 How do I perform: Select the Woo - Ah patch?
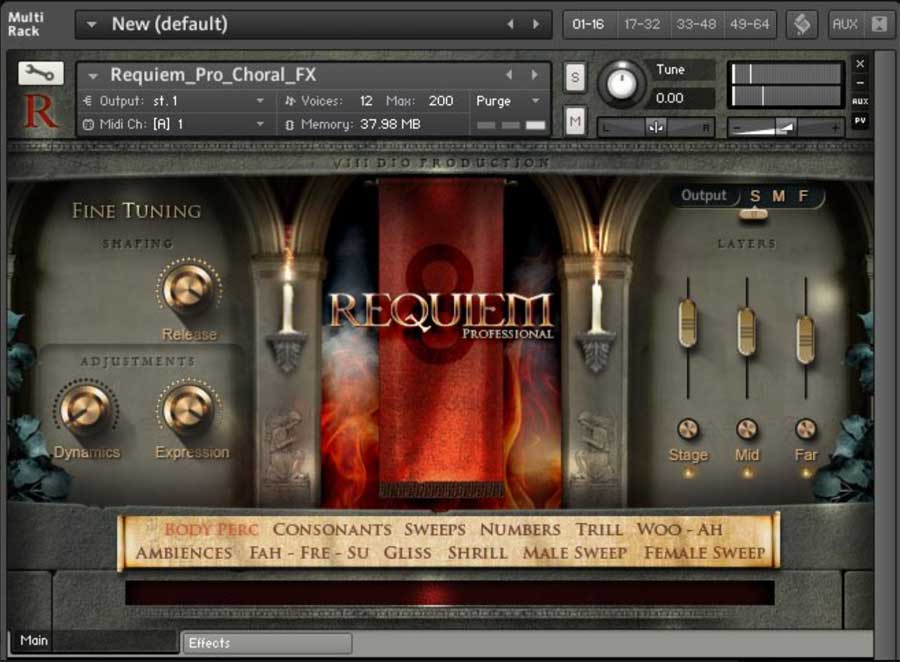tap(680, 529)
